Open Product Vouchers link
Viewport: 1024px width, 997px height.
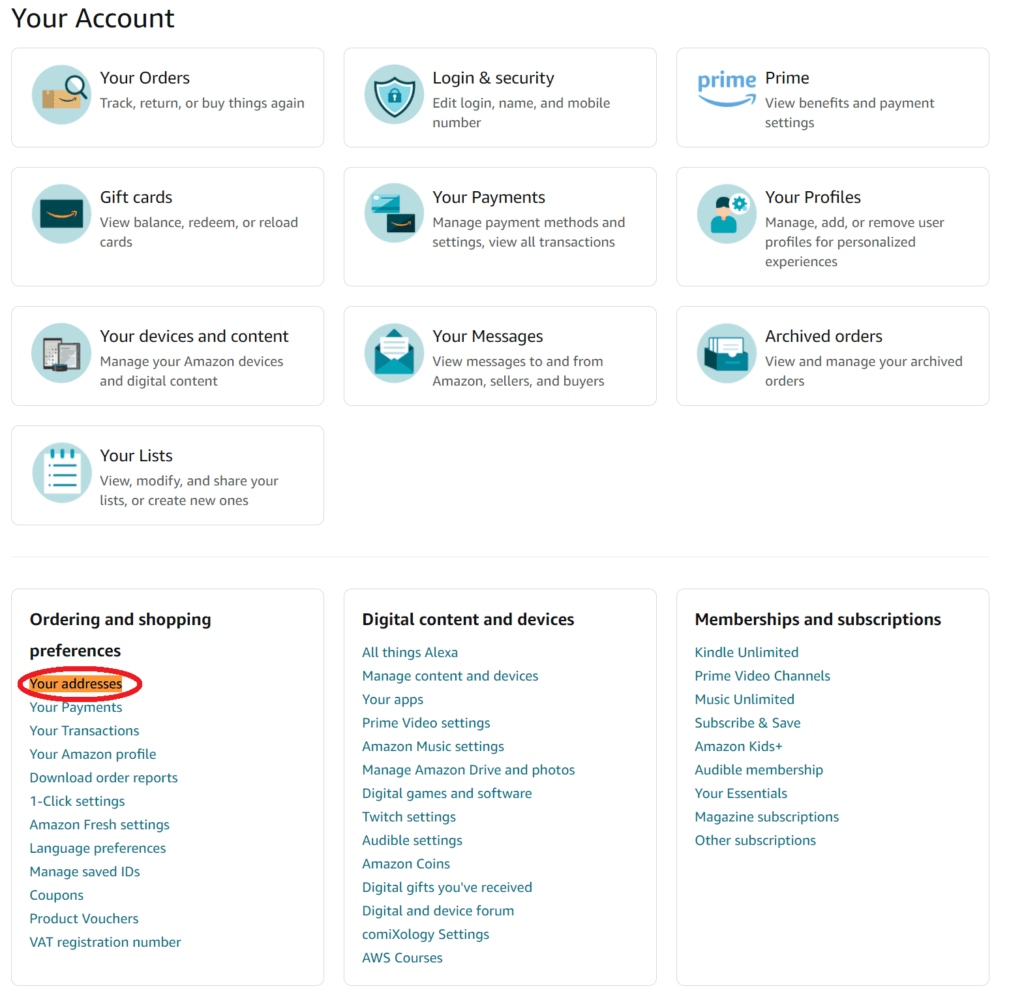click(84, 919)
